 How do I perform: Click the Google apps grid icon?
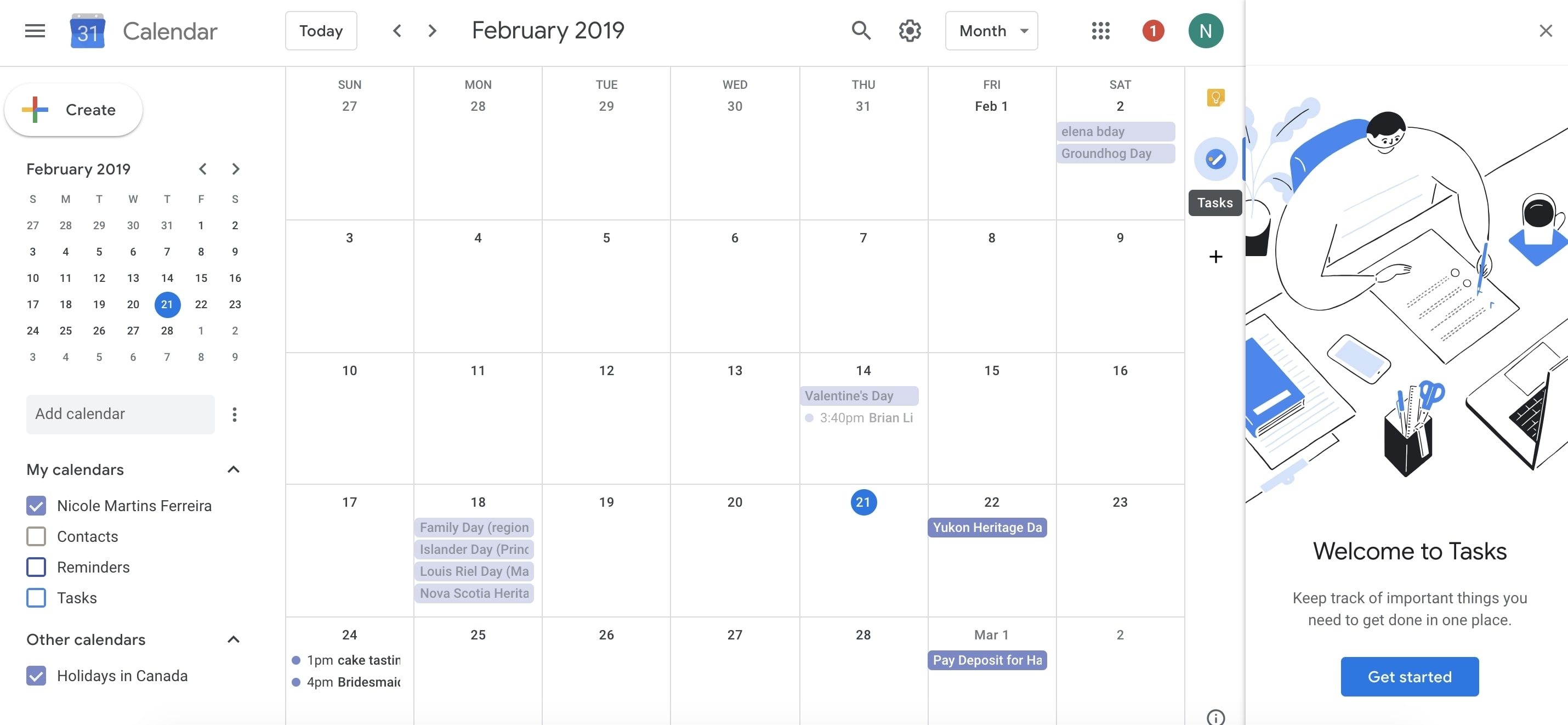coord(1100,30)
